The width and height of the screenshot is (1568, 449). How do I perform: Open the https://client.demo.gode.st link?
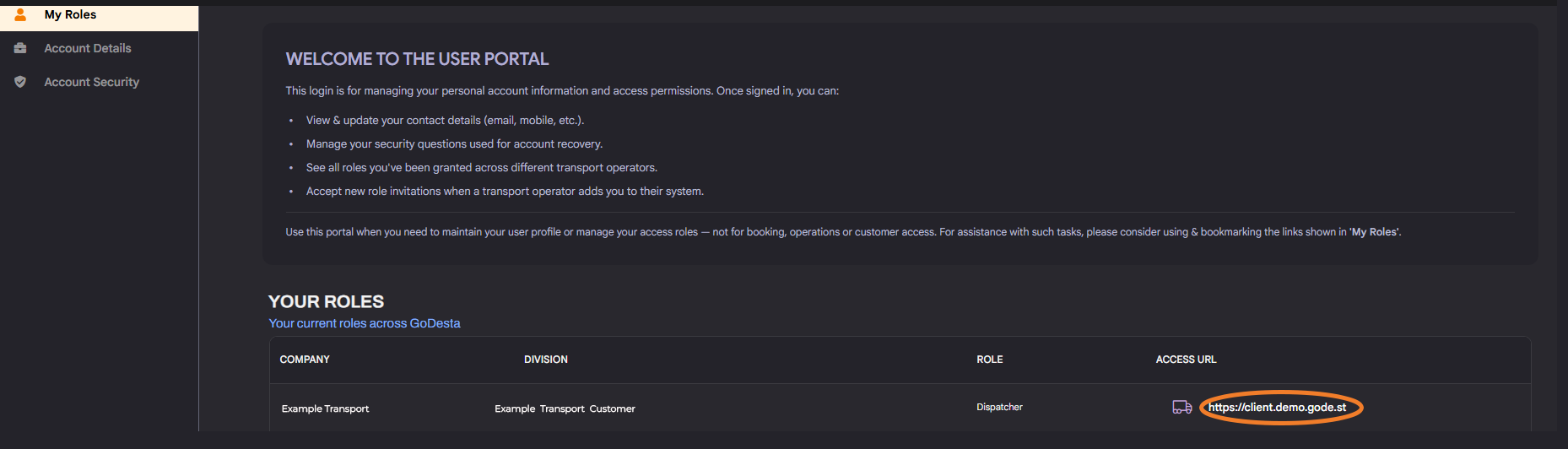click(x=1277, y=408)
